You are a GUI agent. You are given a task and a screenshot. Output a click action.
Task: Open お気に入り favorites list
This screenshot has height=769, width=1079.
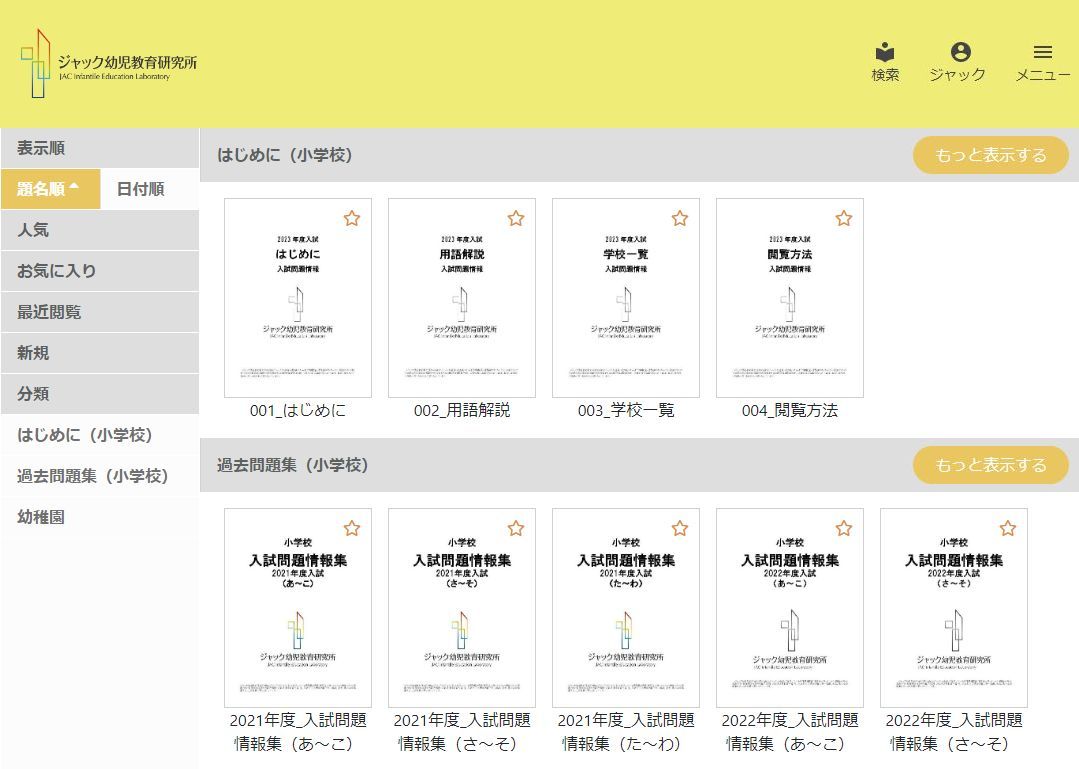[99, 271]
